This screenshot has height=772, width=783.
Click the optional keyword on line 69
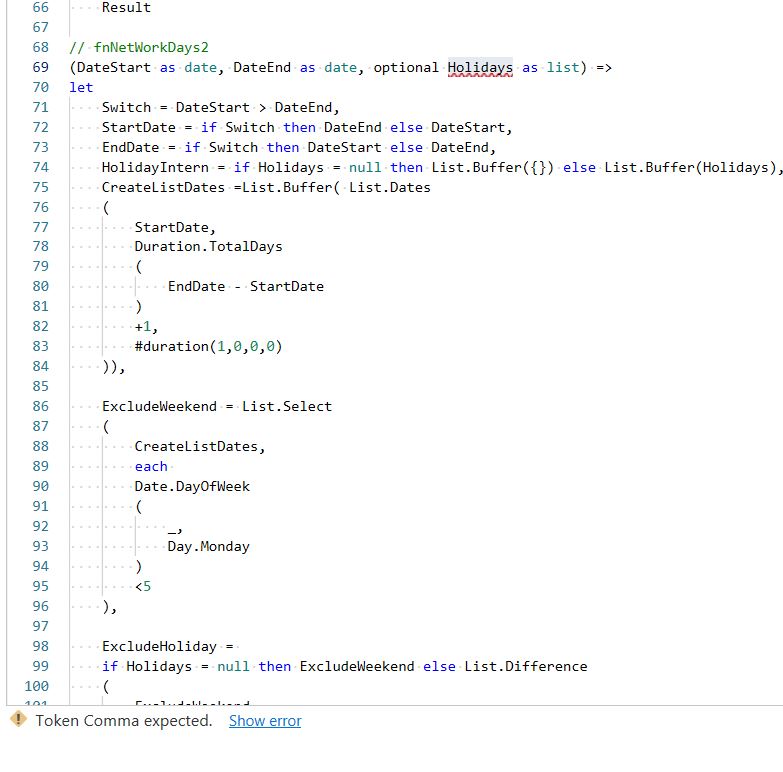click(406, 67)
